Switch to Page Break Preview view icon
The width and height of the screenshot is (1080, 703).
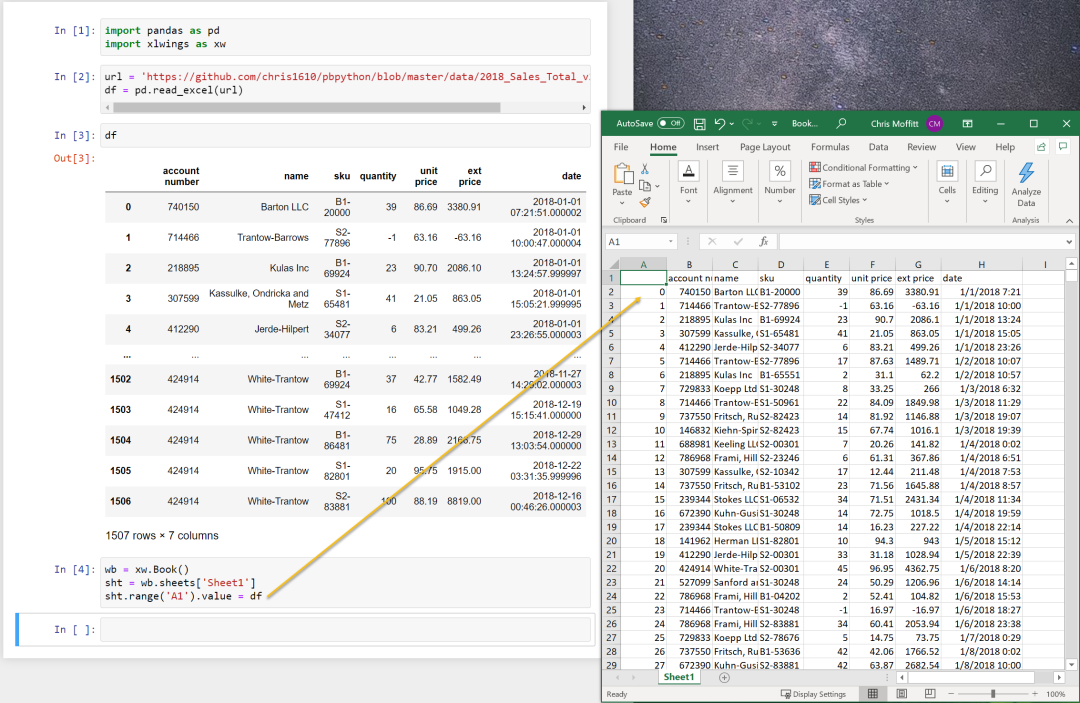[930, 693]
